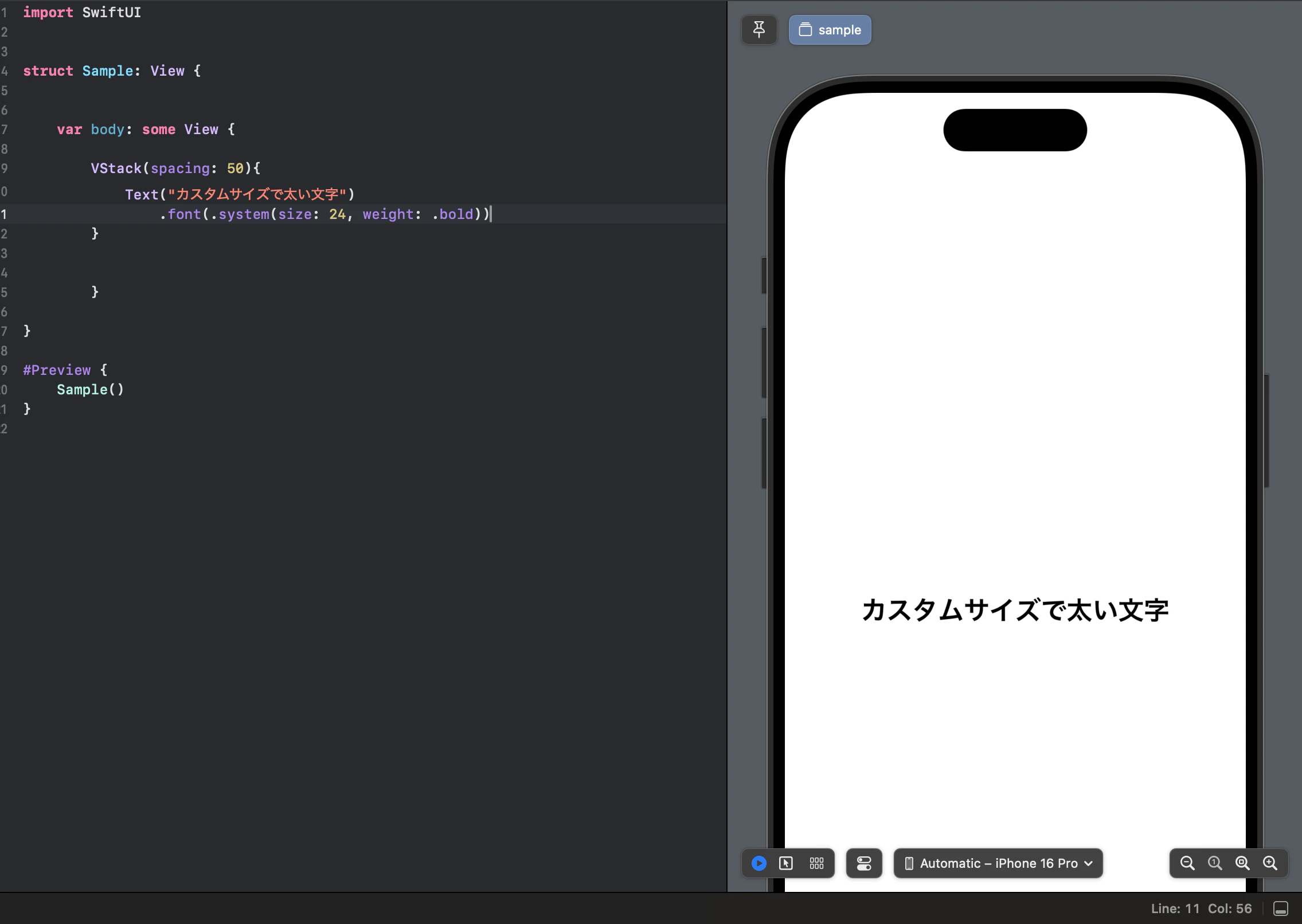Zoom the preview to fit

coord(1242,863)
